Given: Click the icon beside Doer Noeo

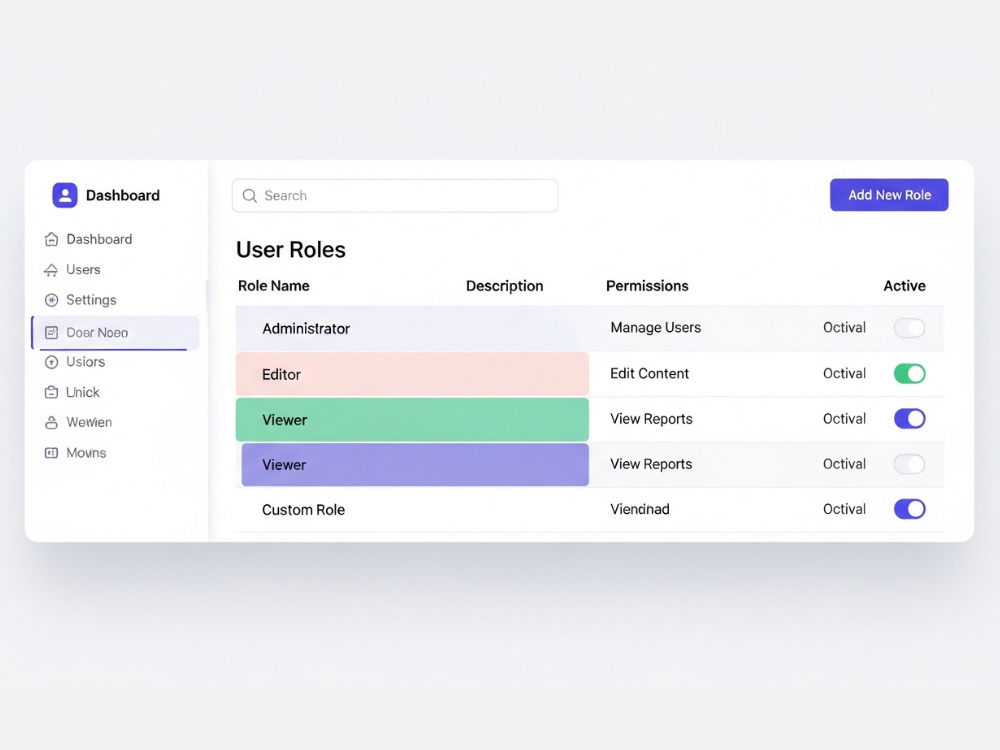Looking at the screenshot, I should (52, 332).
